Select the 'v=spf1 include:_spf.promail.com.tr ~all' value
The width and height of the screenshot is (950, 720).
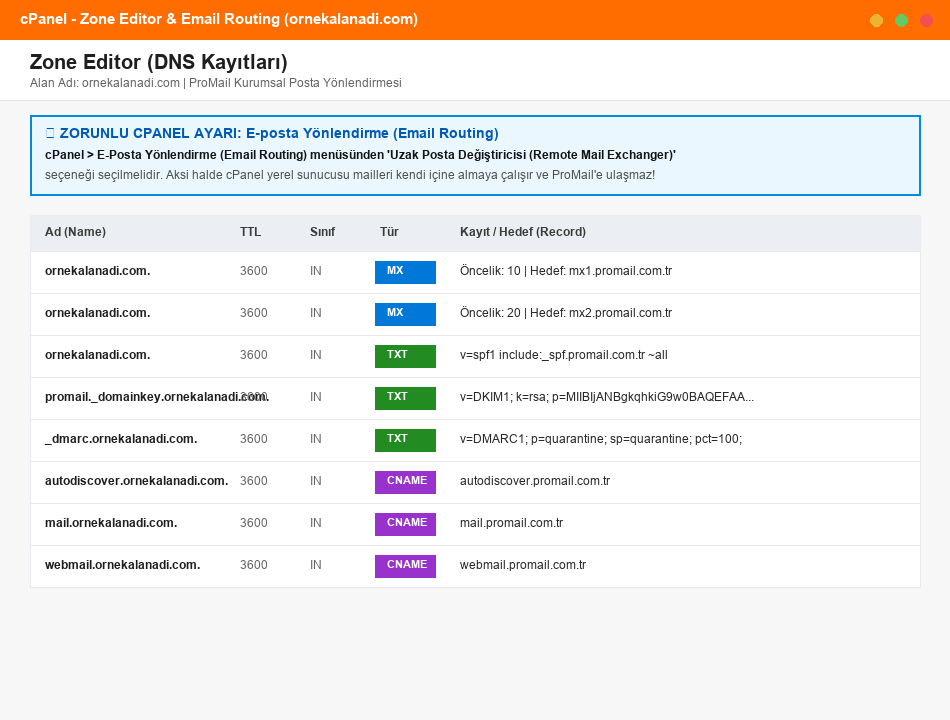coord(563,355)
